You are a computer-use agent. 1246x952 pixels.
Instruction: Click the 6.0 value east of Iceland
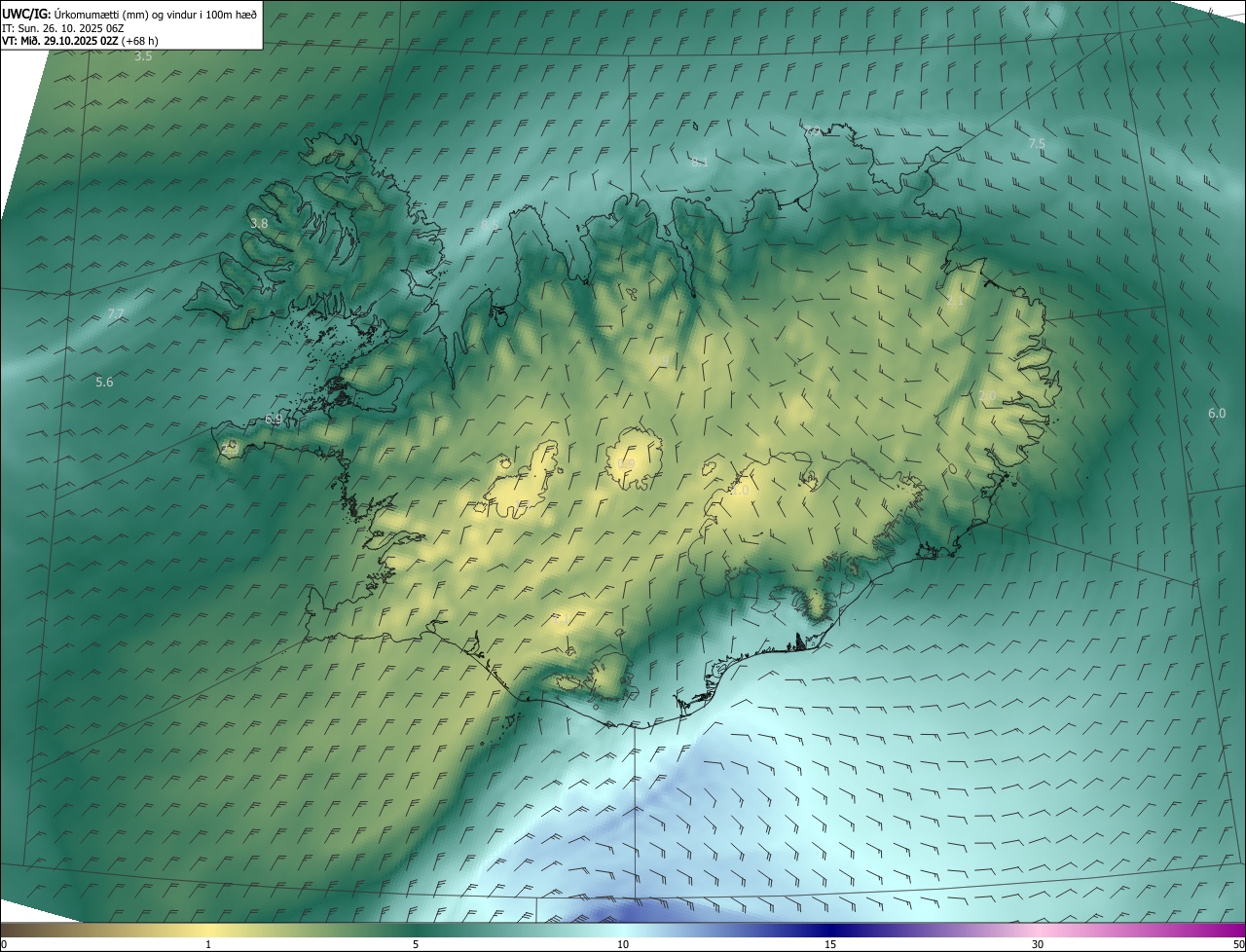point(1217,414)
